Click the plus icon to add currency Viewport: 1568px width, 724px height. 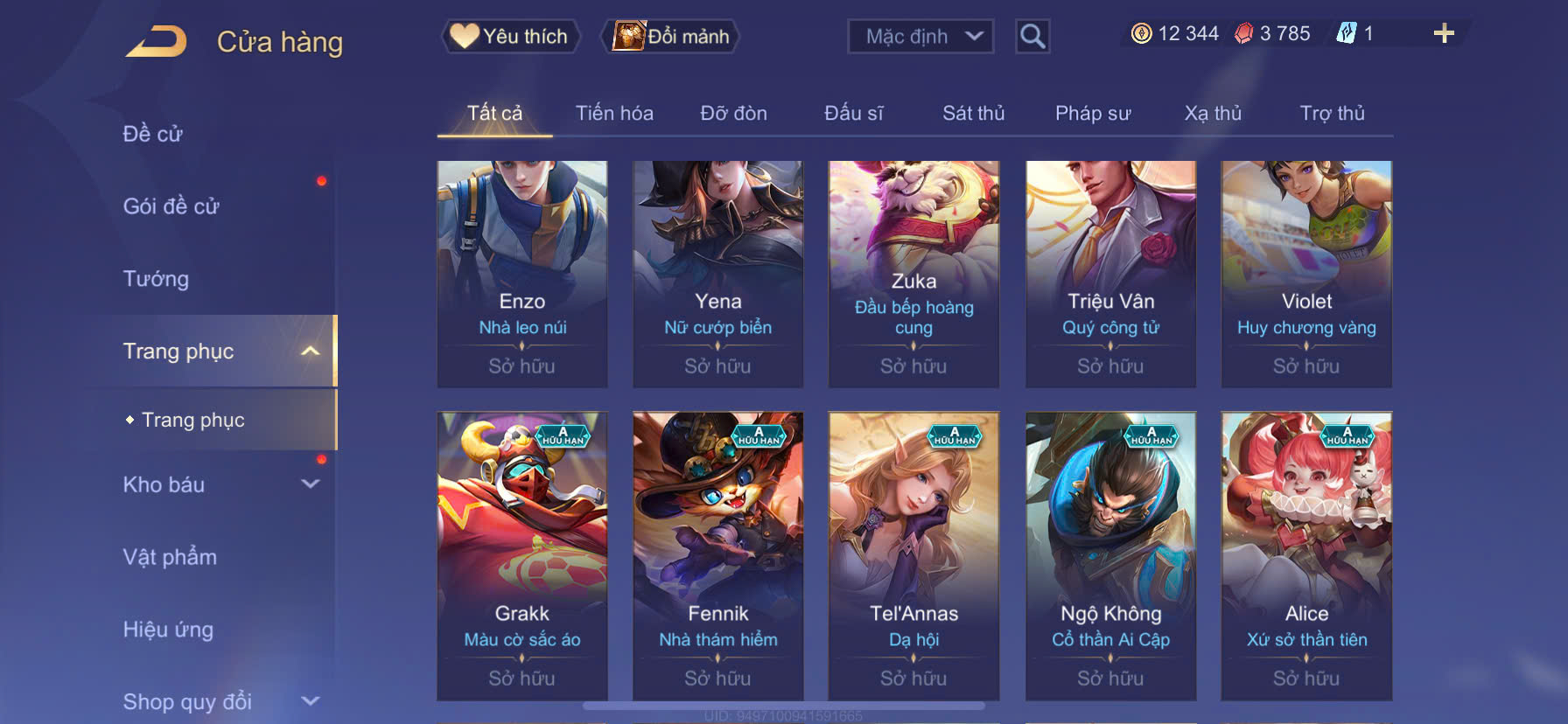(x=1444, y=34)
